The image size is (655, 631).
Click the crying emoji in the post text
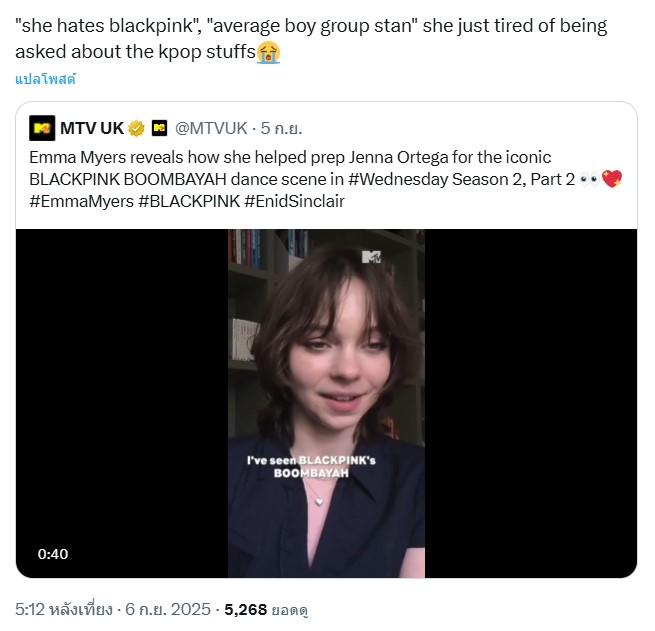[268, 52]
